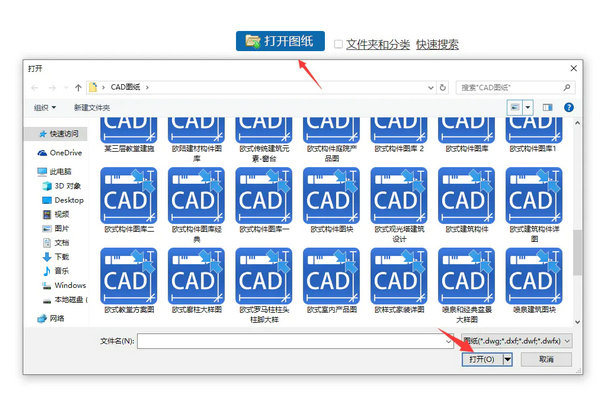
Task: Open the address bar history dropdown
Action: (x=430, y=88)
